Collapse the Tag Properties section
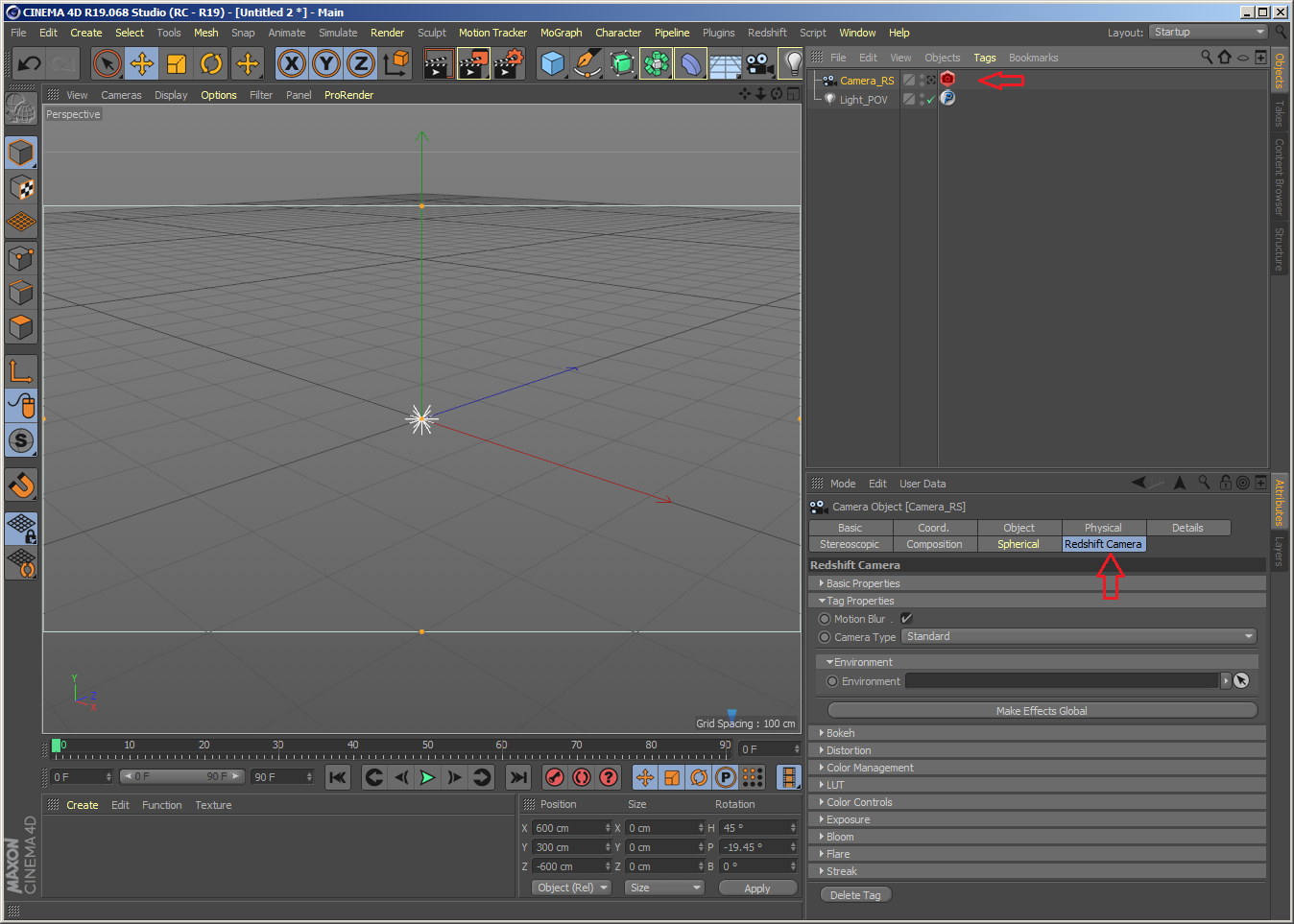The image size is (1294, 924). pyautogui.click(x=1037, y=601)
